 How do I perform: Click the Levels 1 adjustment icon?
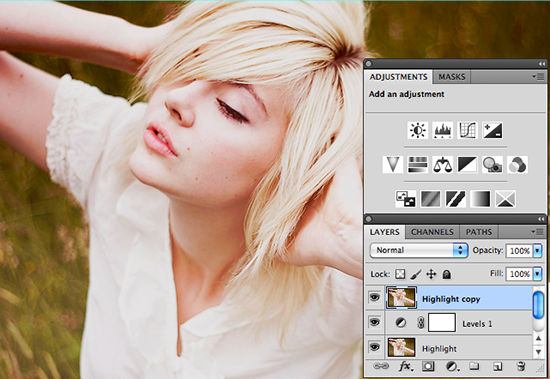[x=401, y=323]
